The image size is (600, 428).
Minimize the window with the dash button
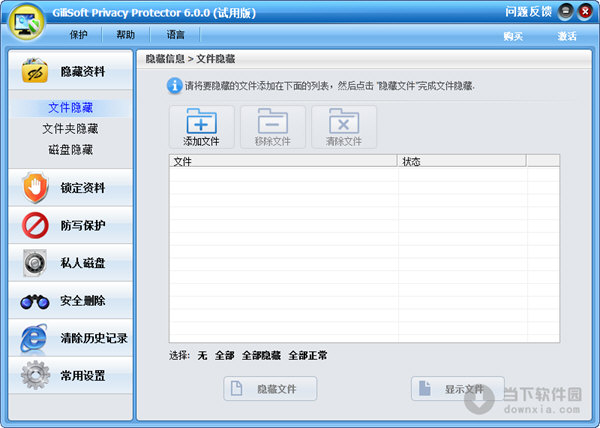pos(566,12)
